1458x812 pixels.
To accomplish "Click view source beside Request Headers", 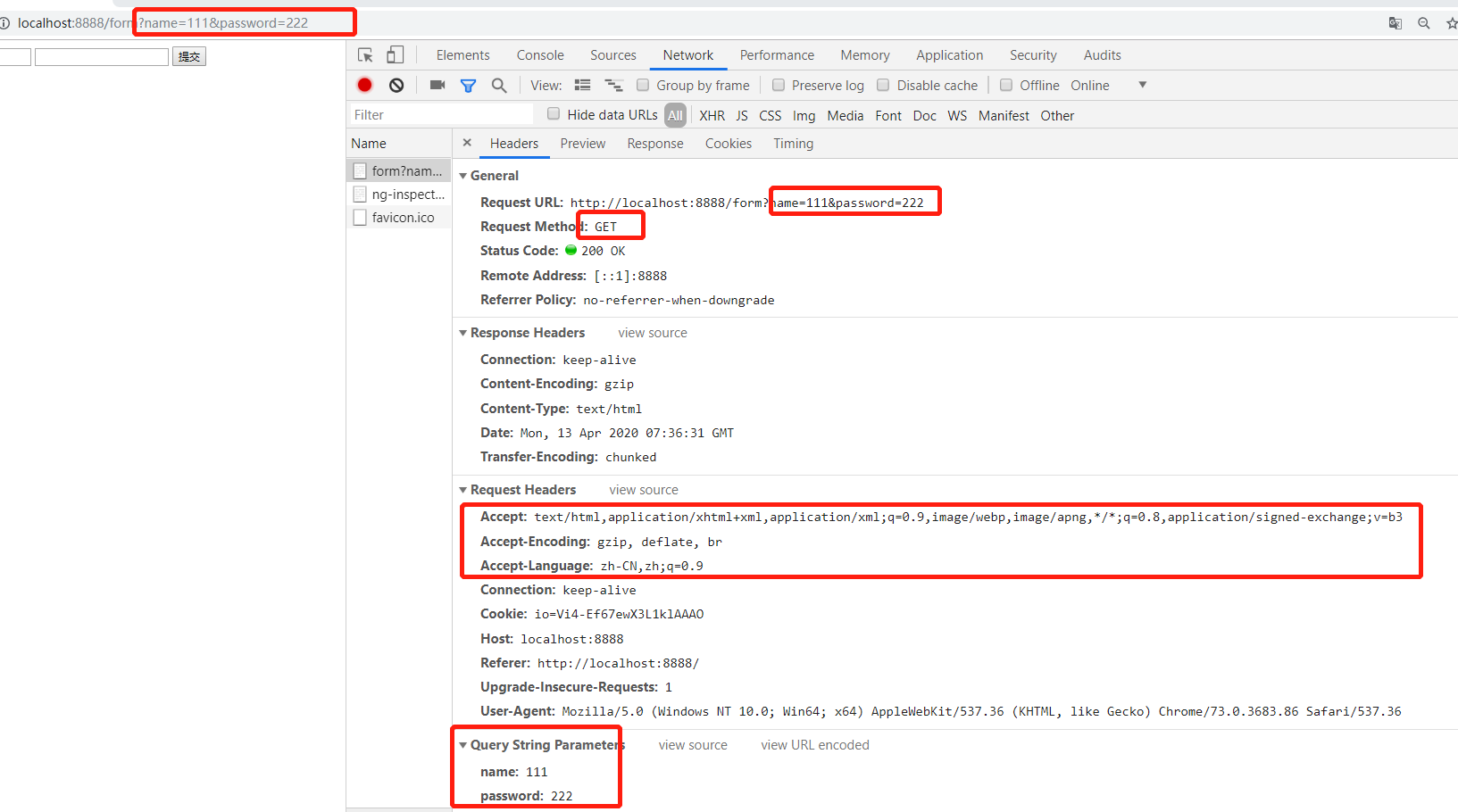I will click(x=644, y=490).
